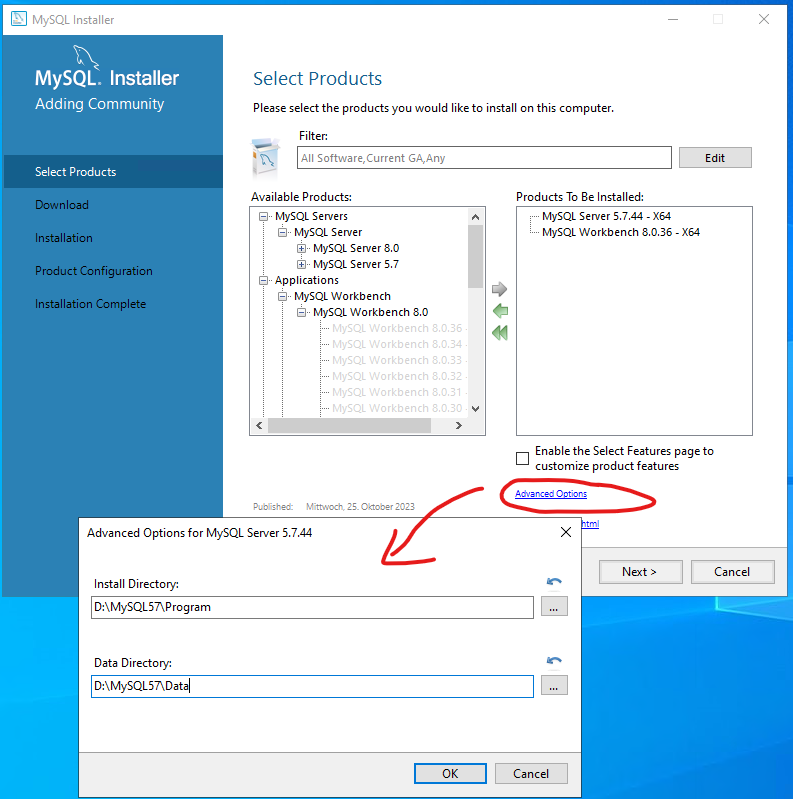This screenshot has width=793, height=799.
Task: Go to the Installation step in sidebar
Action: [x=64, y=238]
